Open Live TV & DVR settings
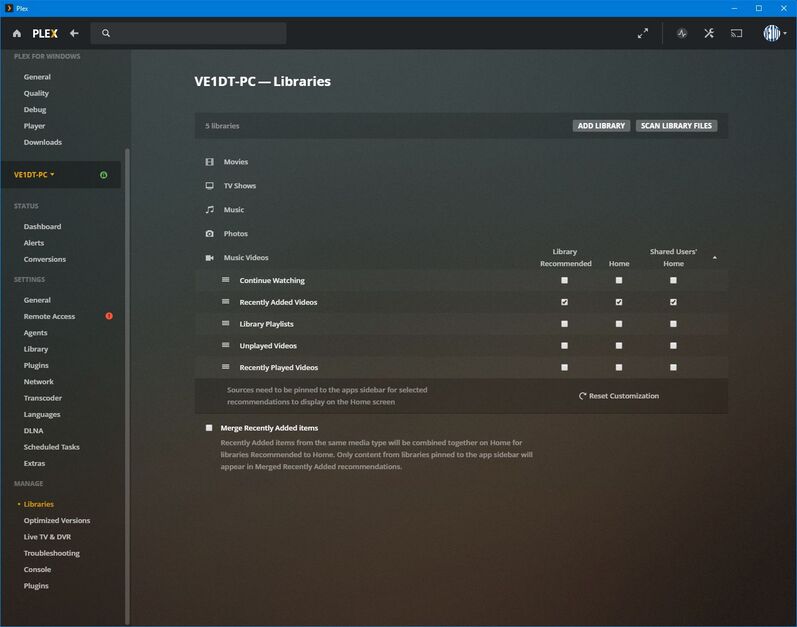 click(x=47, y=537)
